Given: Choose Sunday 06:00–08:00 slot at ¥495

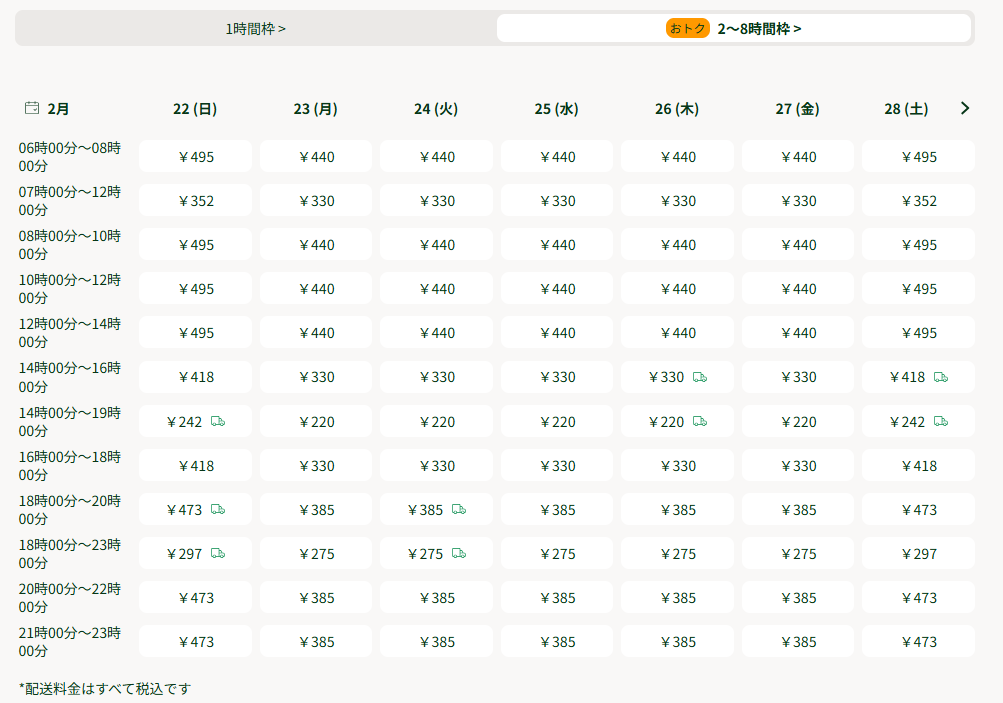Looking at the screenshot, I should click(x=195, y=157).
